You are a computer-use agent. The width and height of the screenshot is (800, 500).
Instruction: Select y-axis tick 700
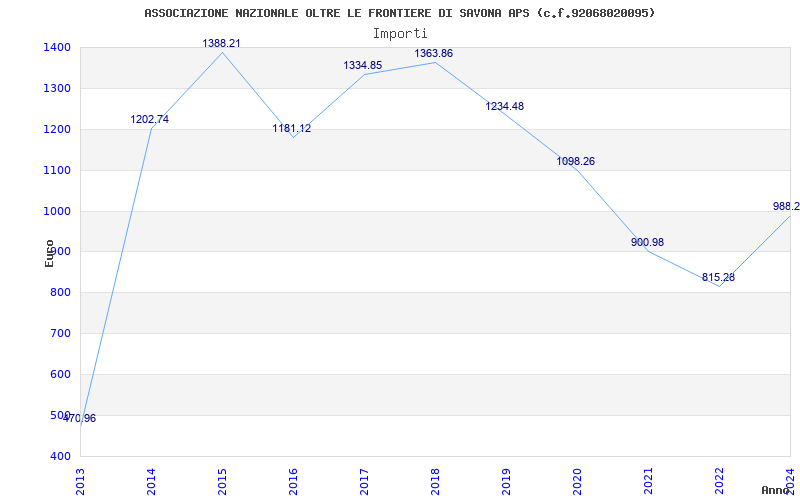61,334
